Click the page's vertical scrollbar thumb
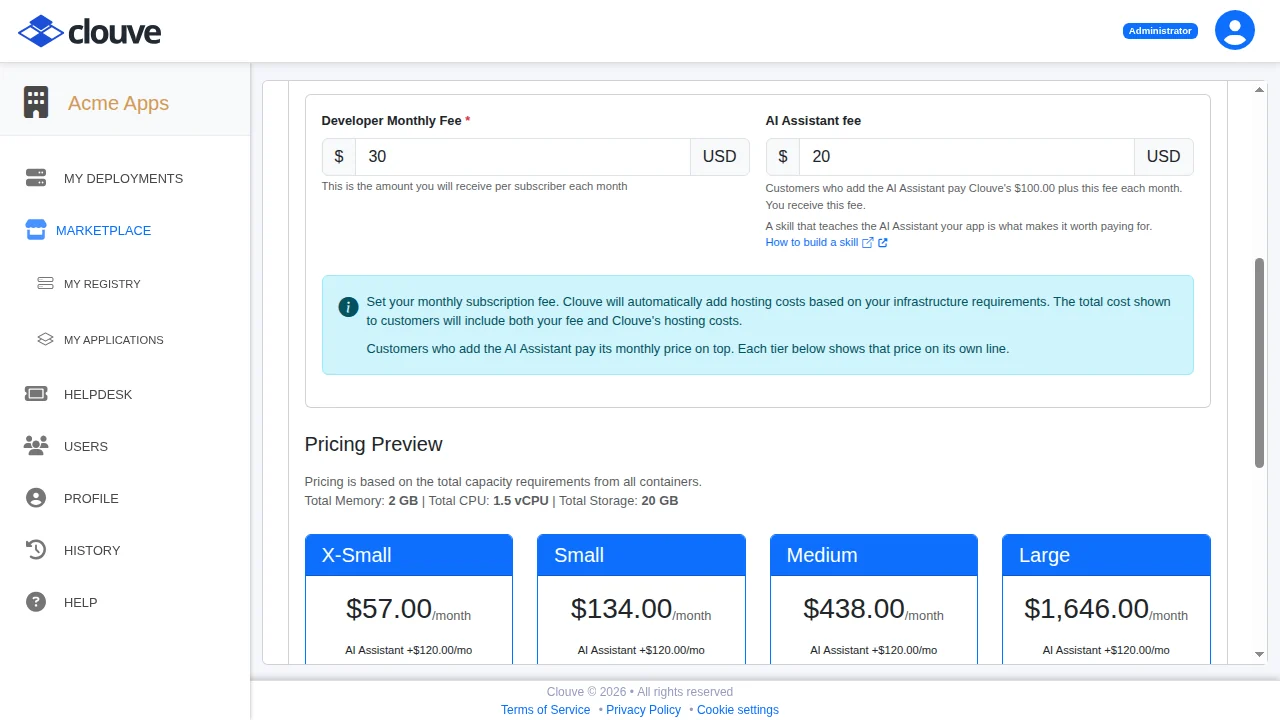 pos(1259,362)
